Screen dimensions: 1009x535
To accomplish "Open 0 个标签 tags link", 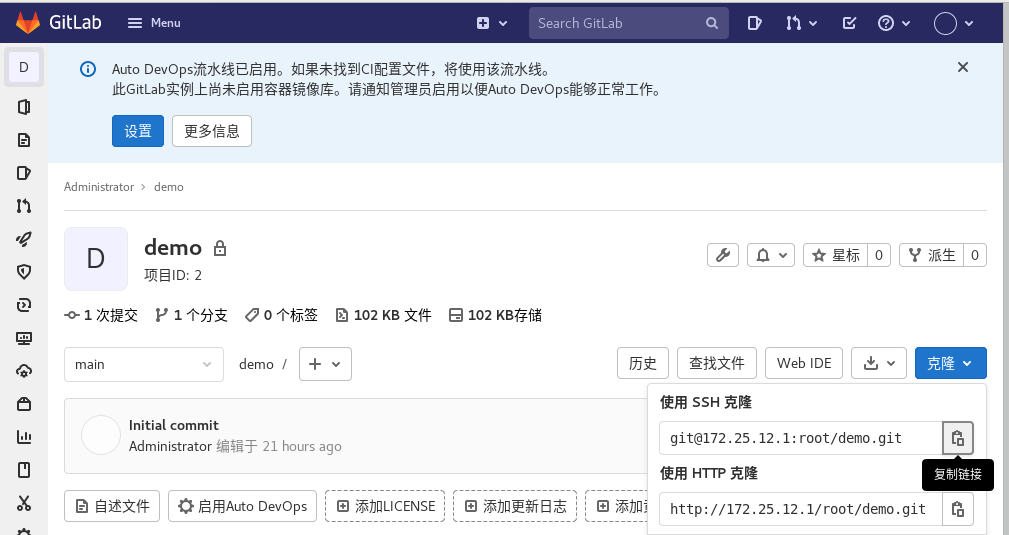I will click(281, 315).
